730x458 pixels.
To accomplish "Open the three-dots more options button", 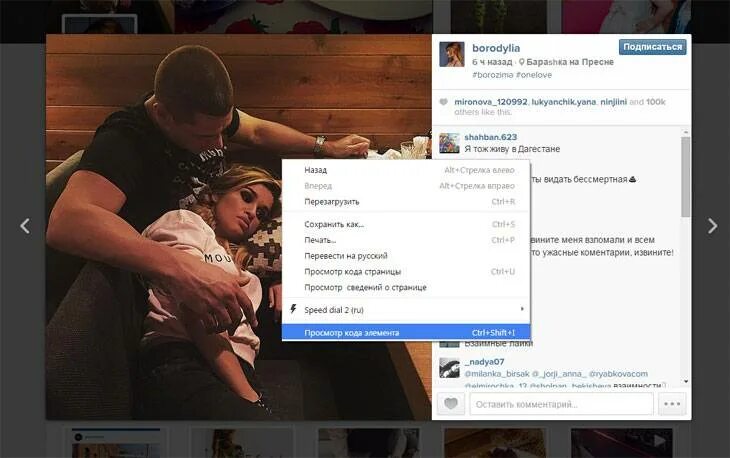I will pyautogui.click(x=672, y=404).
